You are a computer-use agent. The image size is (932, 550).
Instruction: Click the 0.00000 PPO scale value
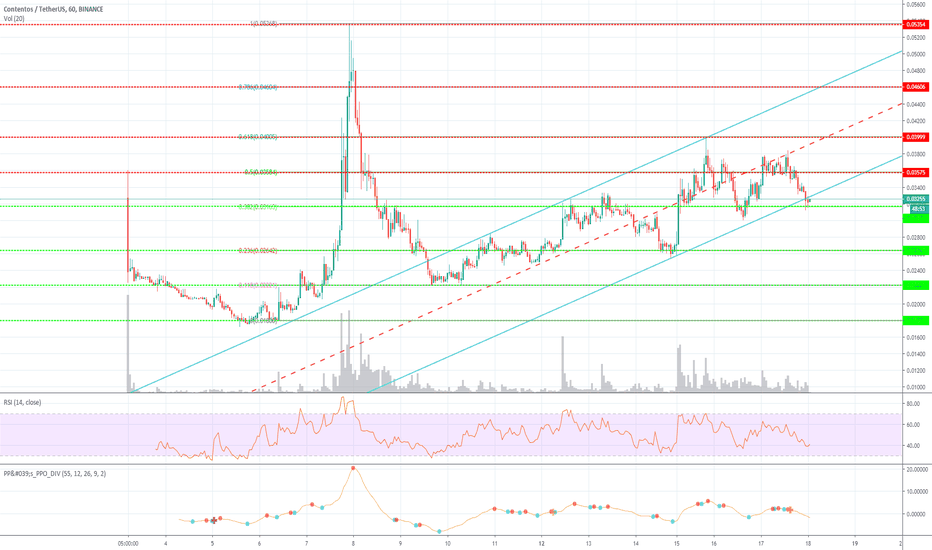[x=917, y=514]
